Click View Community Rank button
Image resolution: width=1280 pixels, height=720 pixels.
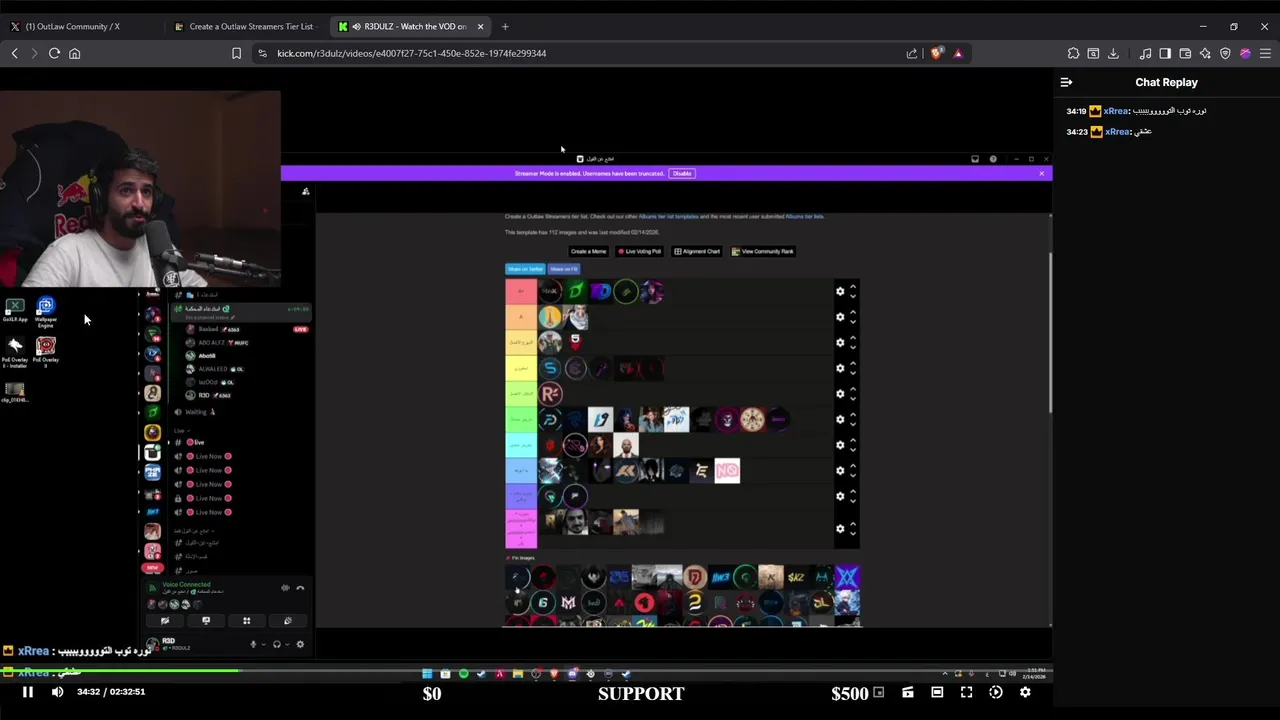(x=763, y=252)
